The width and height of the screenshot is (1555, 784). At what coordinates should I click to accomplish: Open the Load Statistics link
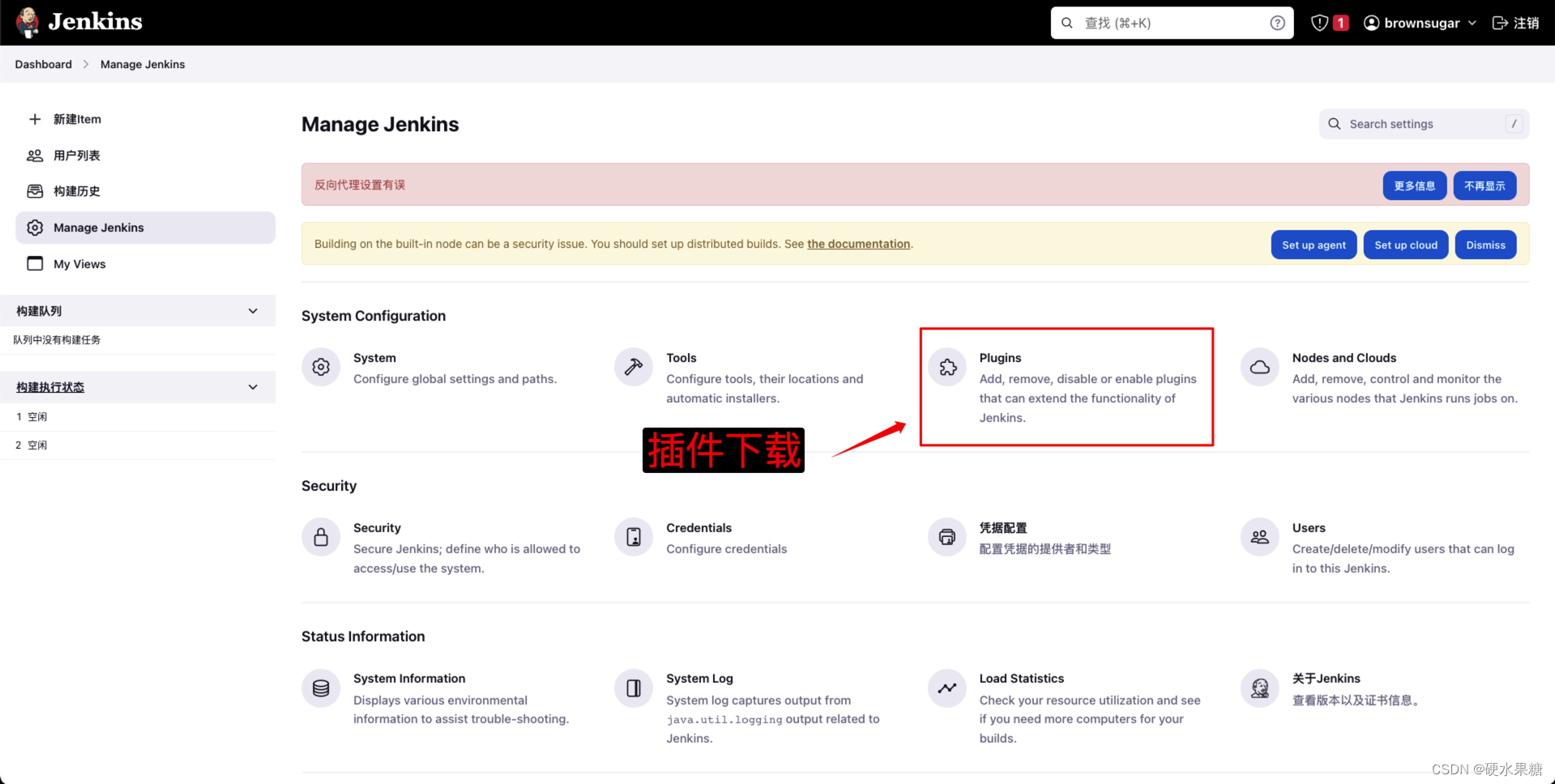[1021, 679]
